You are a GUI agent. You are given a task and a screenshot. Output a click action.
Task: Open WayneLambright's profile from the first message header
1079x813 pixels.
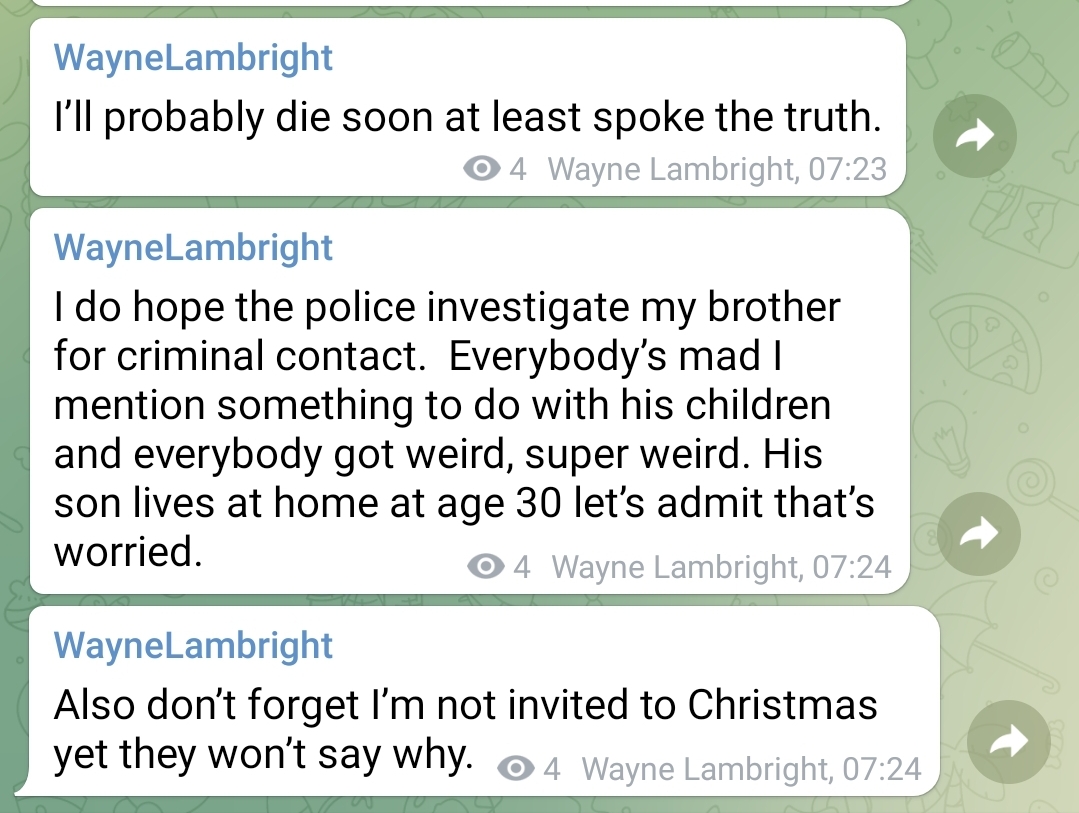coord(193,57)
